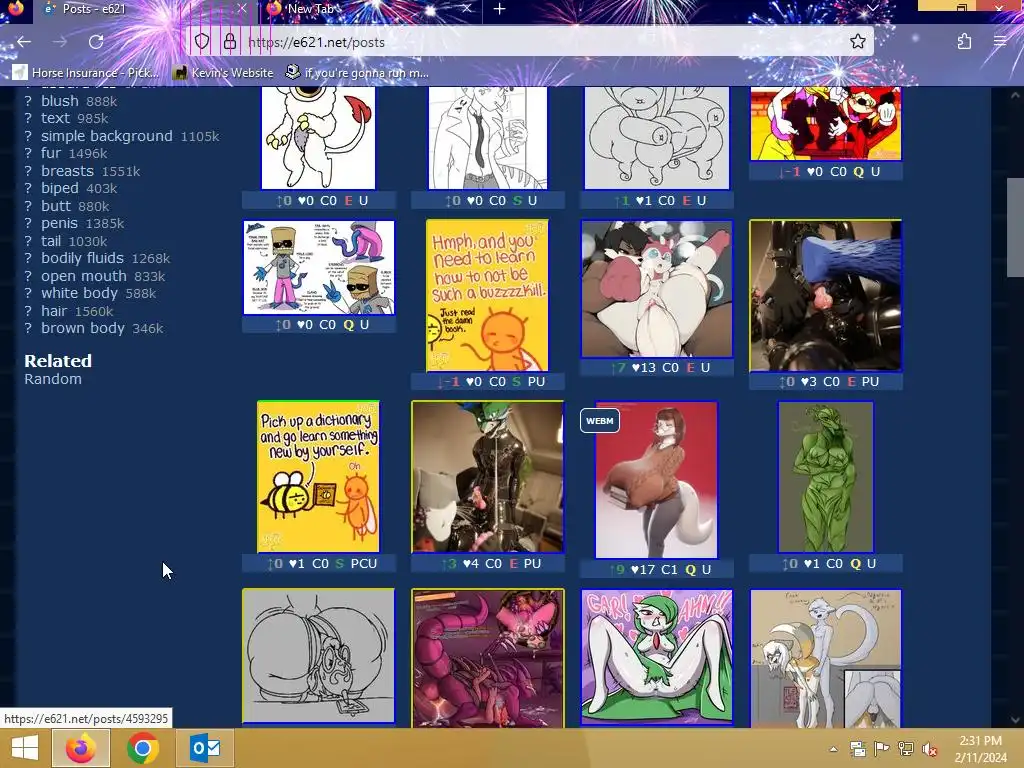
Task: Click the page vertical scrollbar thumb
Action: click(x=1015, y=227)
